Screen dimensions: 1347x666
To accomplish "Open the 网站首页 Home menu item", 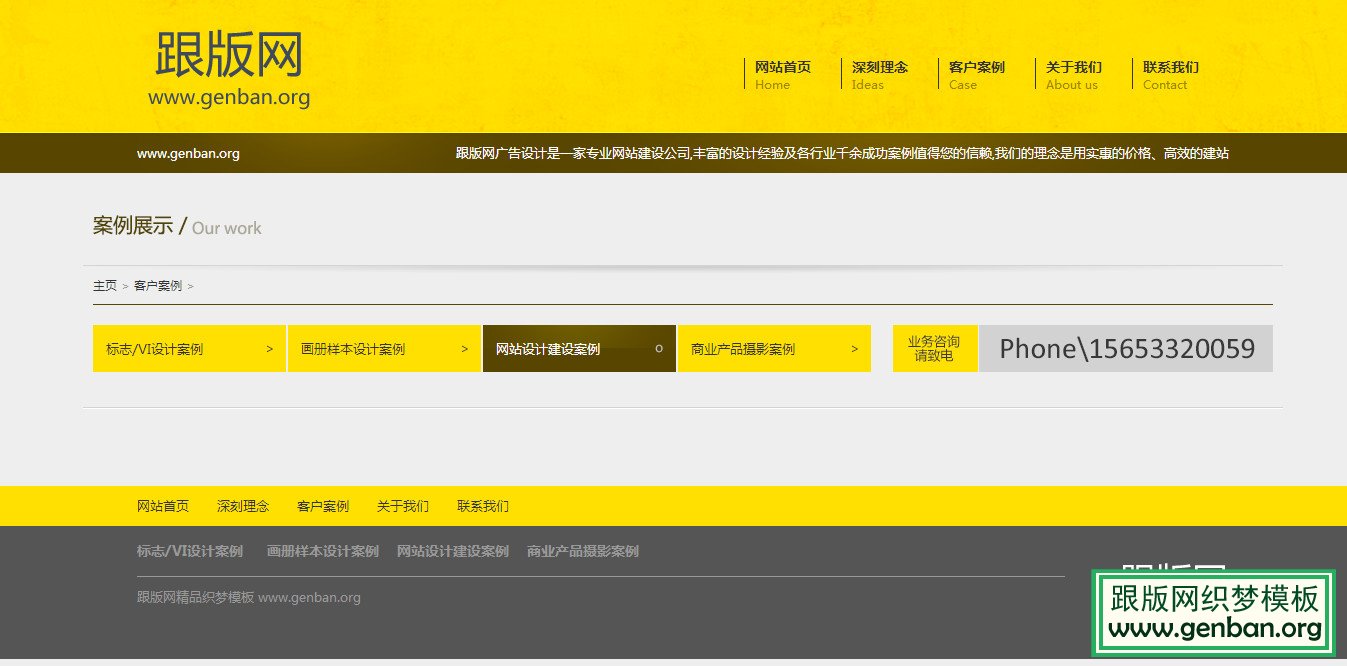I will (784, 74).
